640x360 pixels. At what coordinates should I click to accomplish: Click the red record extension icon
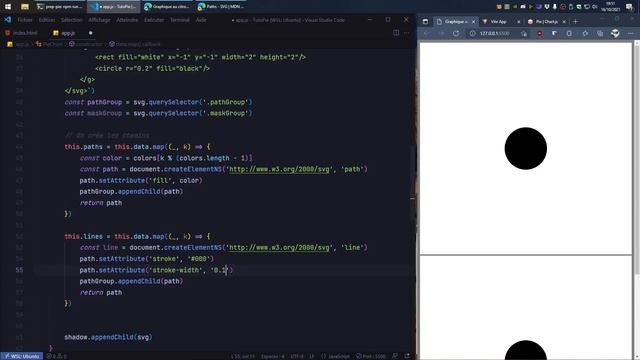coord(540,33)
